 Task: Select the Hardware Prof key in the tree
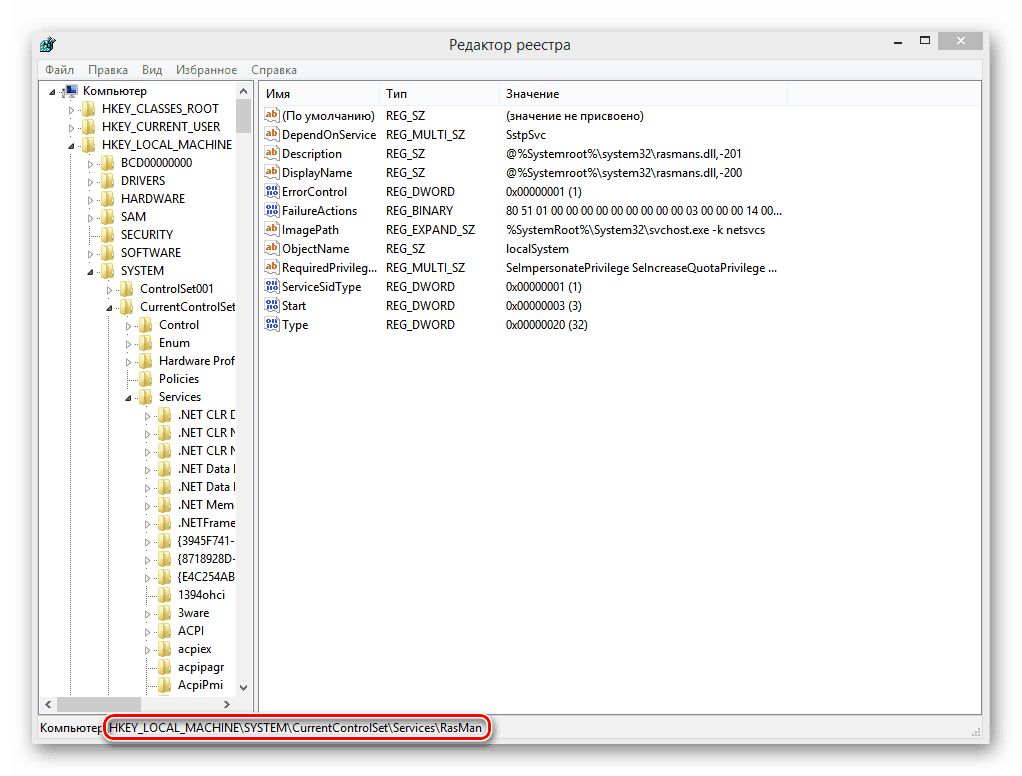point(196,360)
